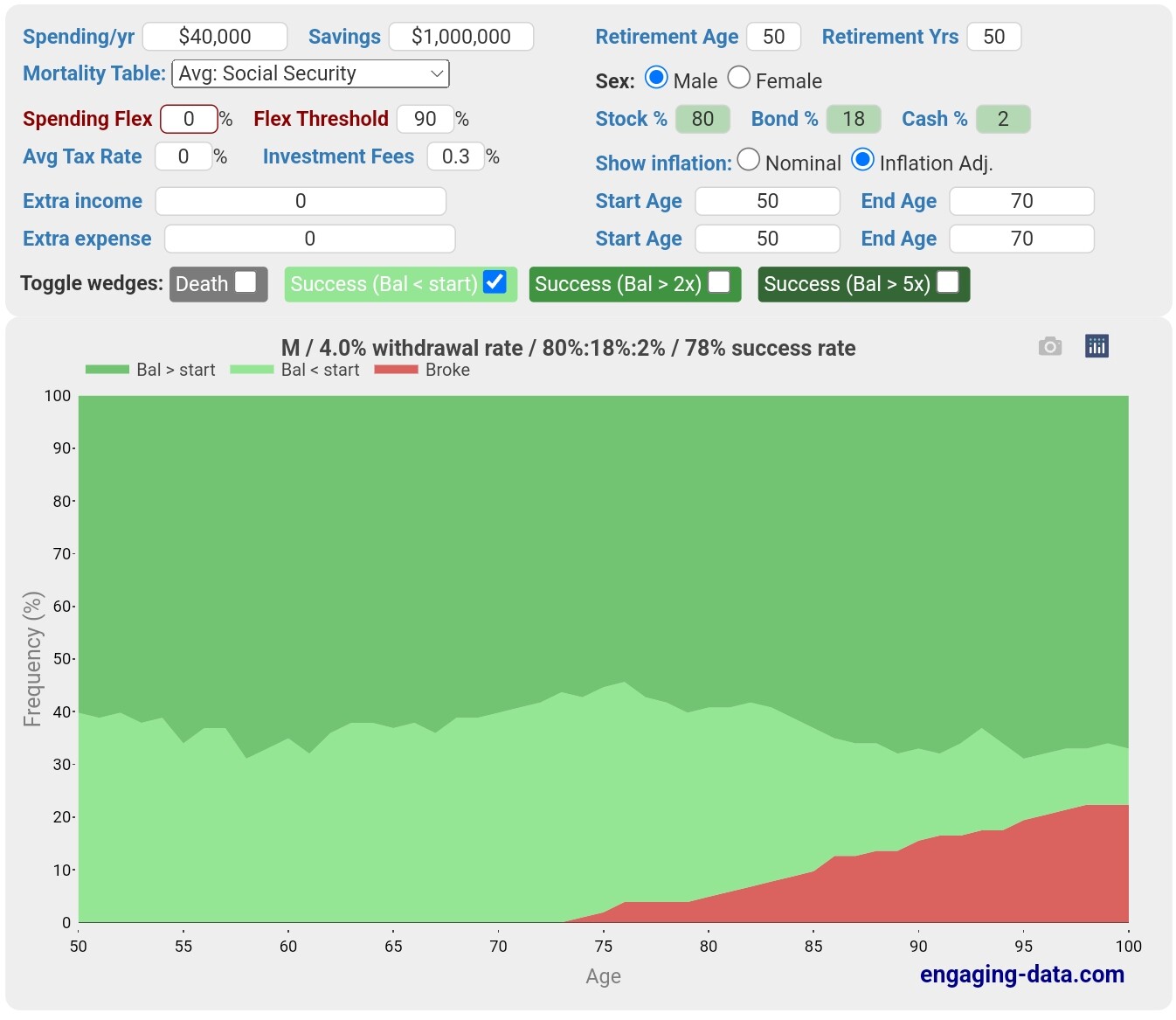Select the Extra income amount field
This screenshot has width=1176, height=1020.
301,201
